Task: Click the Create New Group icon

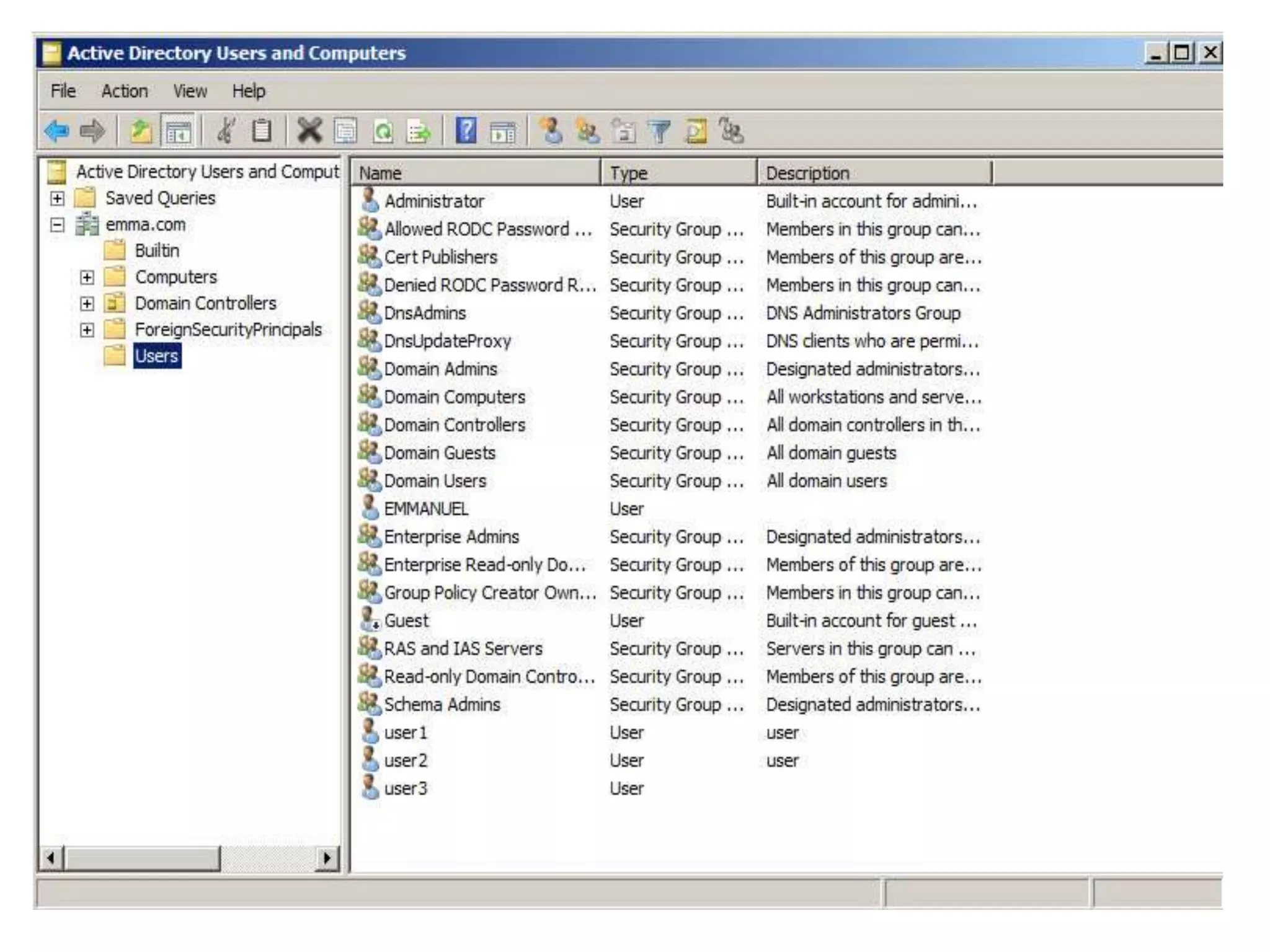Action: point(587,131)
